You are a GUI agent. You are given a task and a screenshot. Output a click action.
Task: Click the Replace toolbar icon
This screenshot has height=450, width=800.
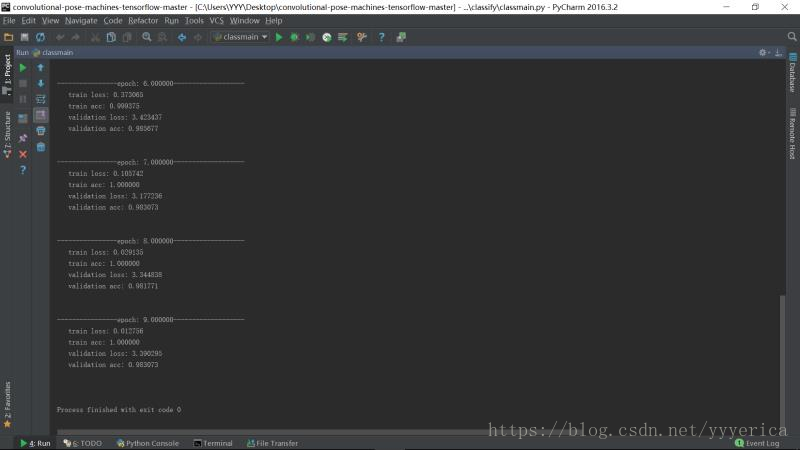point(162,37)
